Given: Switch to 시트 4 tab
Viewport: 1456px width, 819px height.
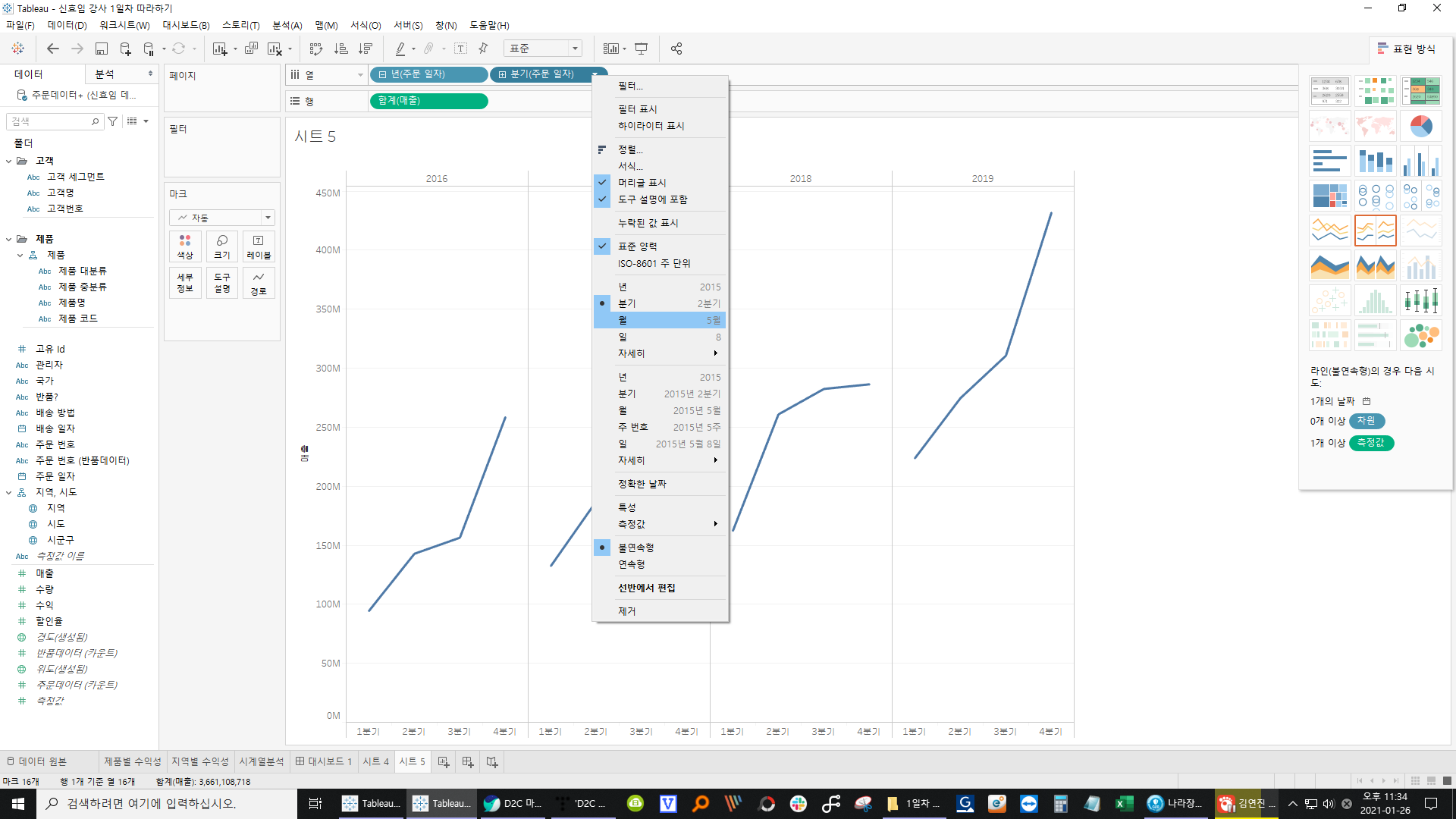Looking at the screenshot, I should [x=375, y=761].
